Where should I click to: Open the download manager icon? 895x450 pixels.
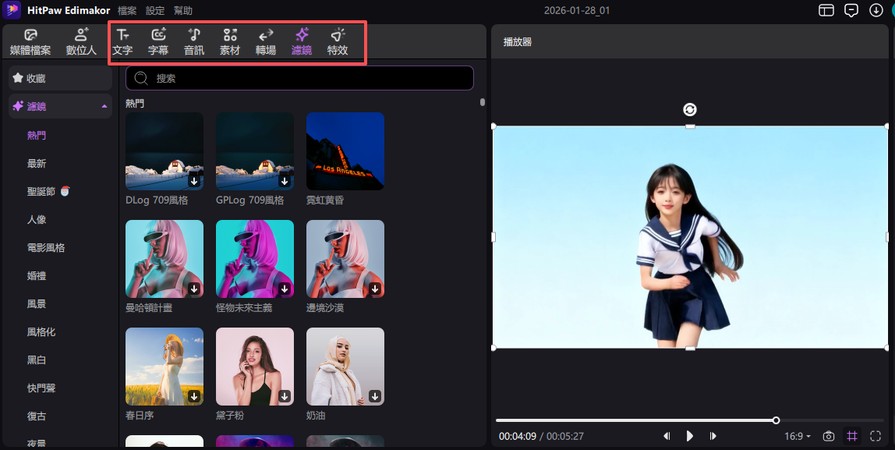click(876, 10)
